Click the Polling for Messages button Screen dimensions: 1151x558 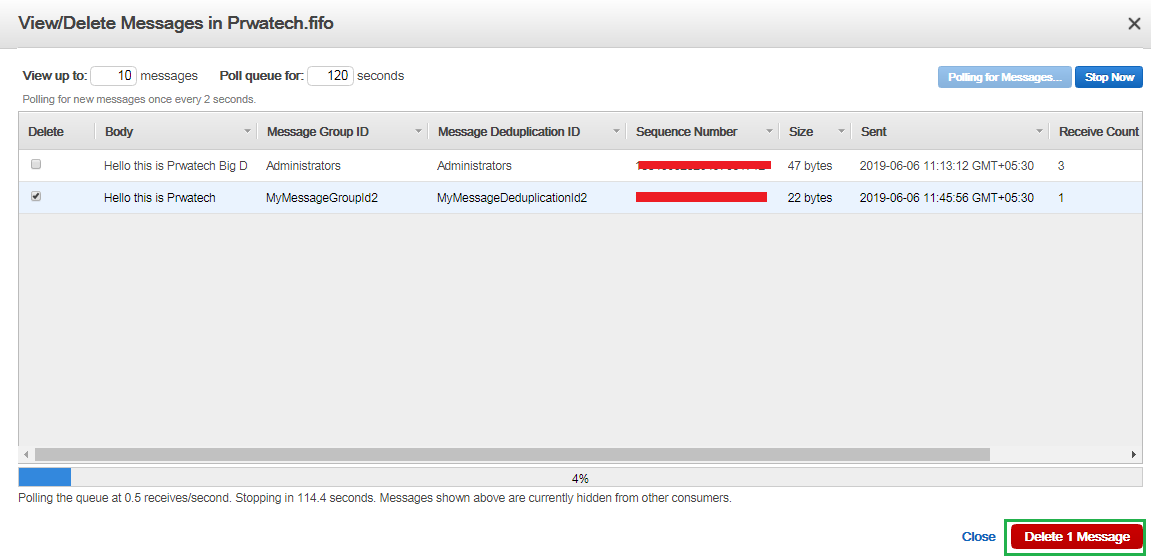[1005, 77]
